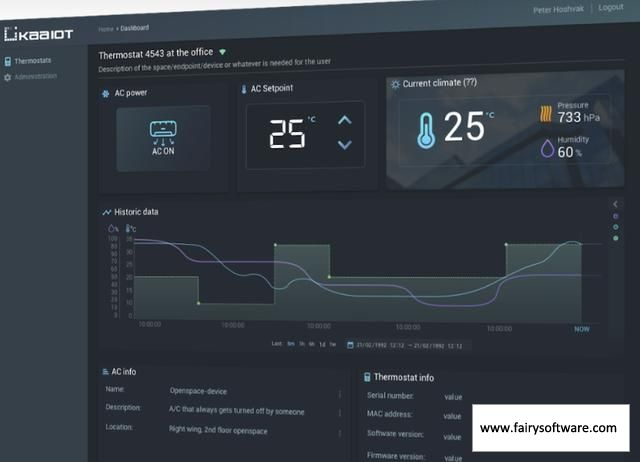Toggle the AC ON power button
Image resolution: width=640 pixels, height=462 pixels.
(163, 138)
